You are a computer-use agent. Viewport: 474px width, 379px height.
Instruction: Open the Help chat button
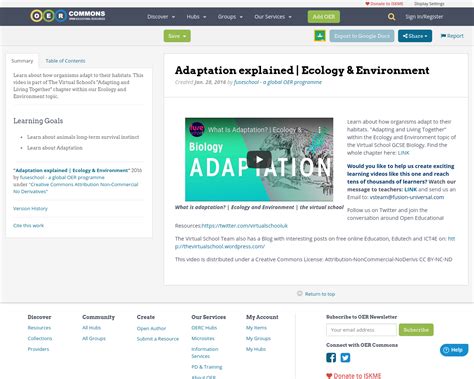click(454, 350)
